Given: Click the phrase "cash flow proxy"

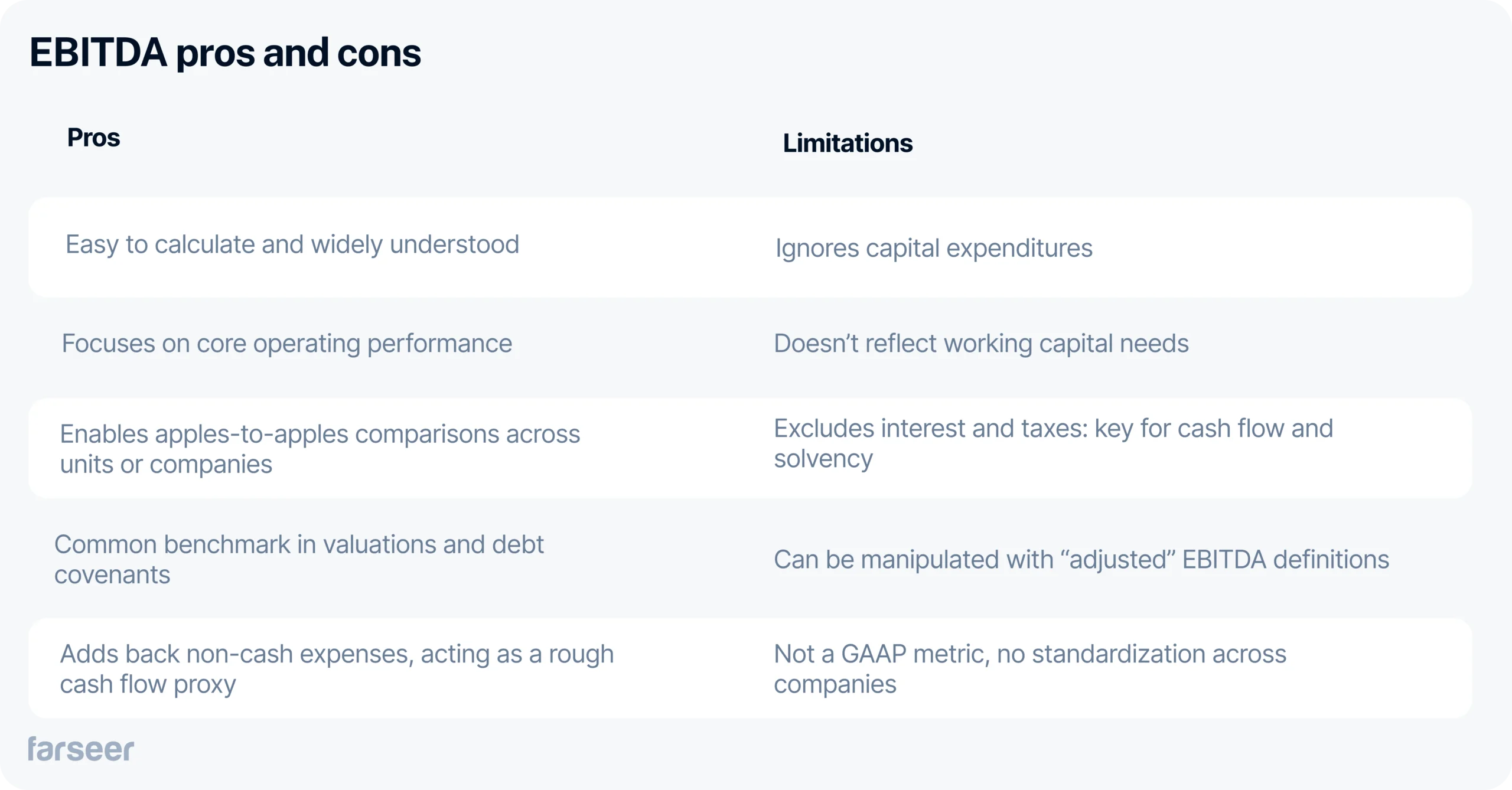Looking at the screenshot, I should pos(148,685).
